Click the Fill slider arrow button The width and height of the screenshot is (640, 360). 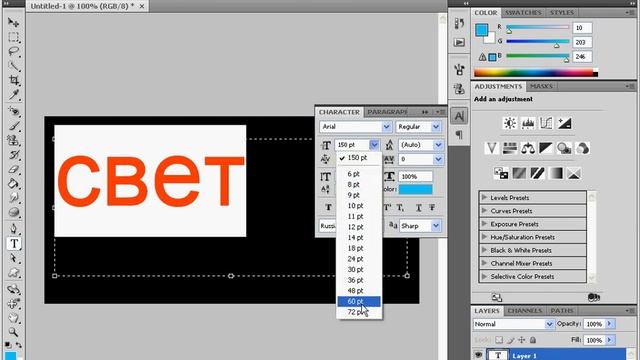coord(610,340)
